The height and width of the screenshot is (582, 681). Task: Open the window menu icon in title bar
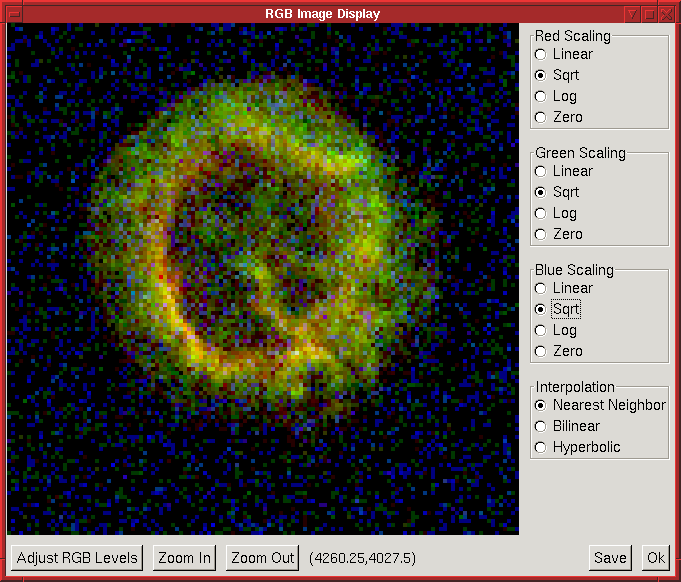click(14, 14)
